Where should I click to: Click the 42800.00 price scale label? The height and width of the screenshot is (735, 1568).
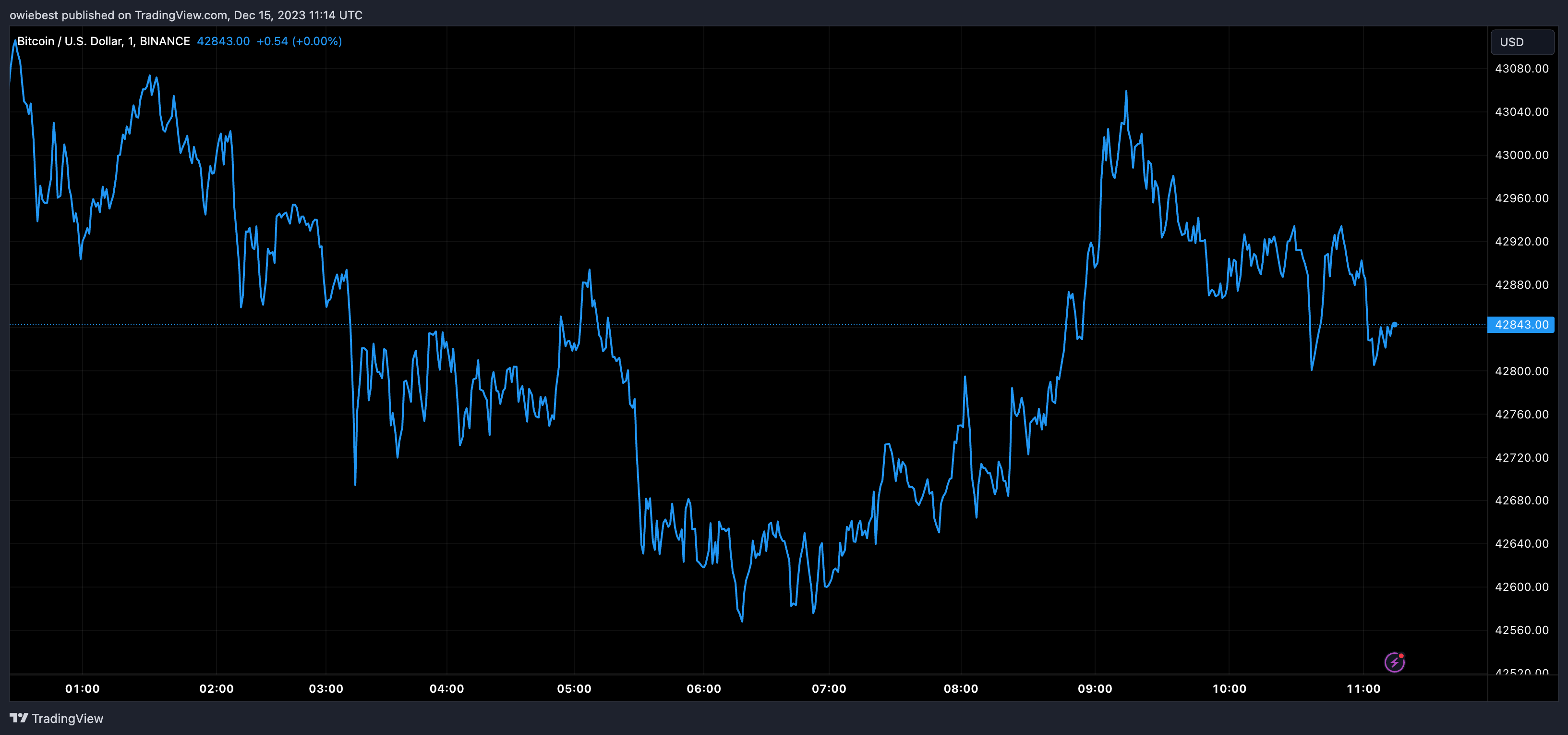coord(1521,371)
